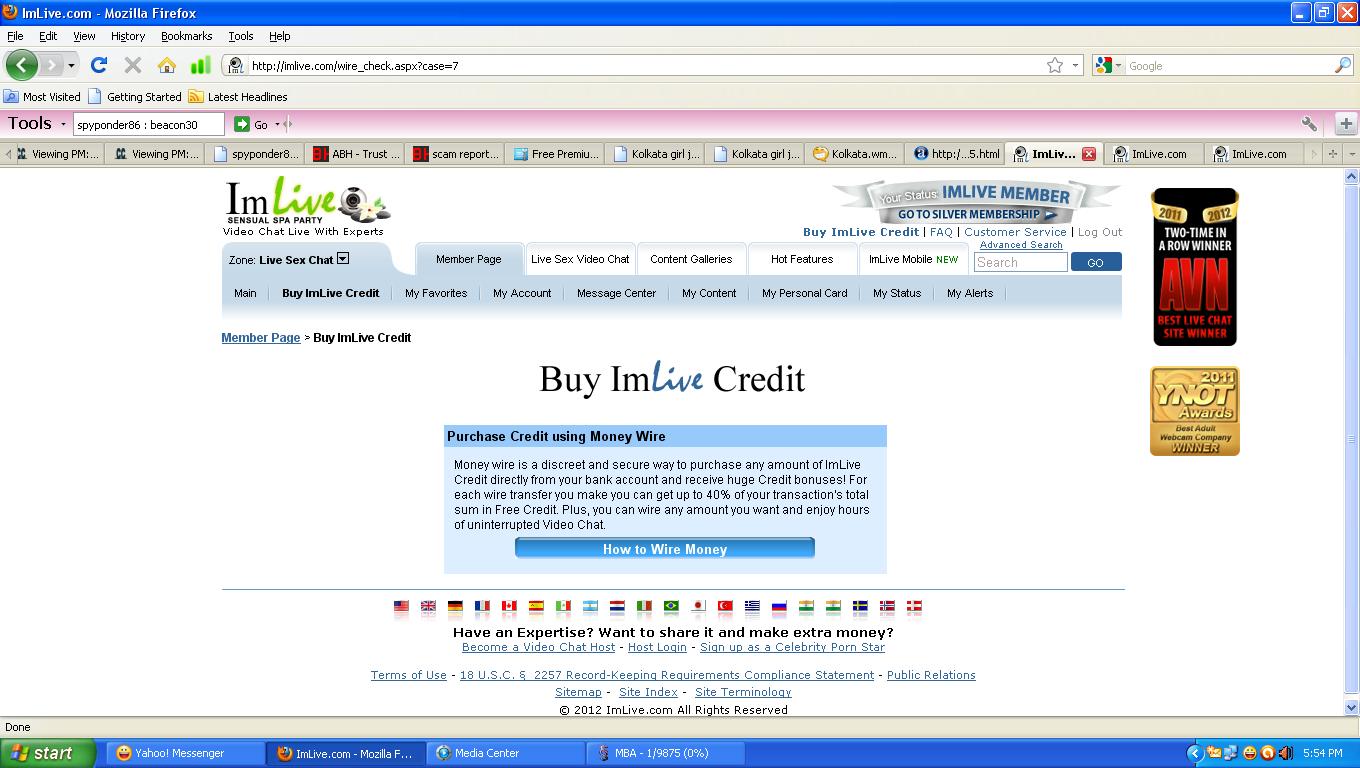Select the Japanese flag
The height and width of the screenshot is (768, 1360).
click(698, 606)
